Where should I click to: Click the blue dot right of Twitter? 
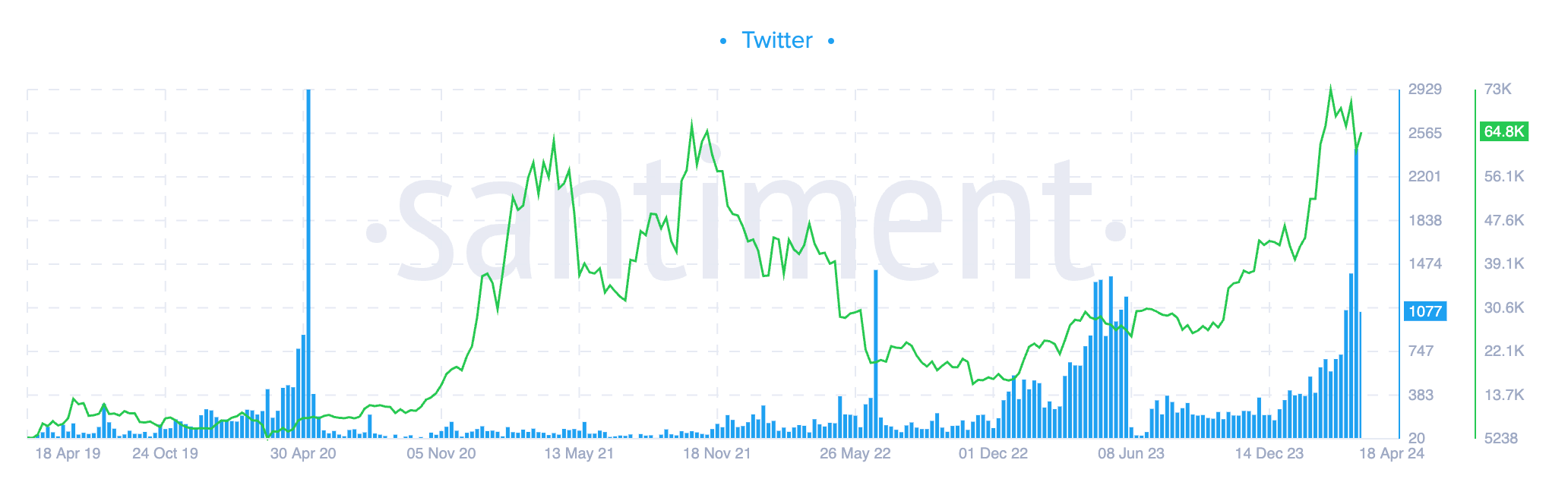click(831, 41)
